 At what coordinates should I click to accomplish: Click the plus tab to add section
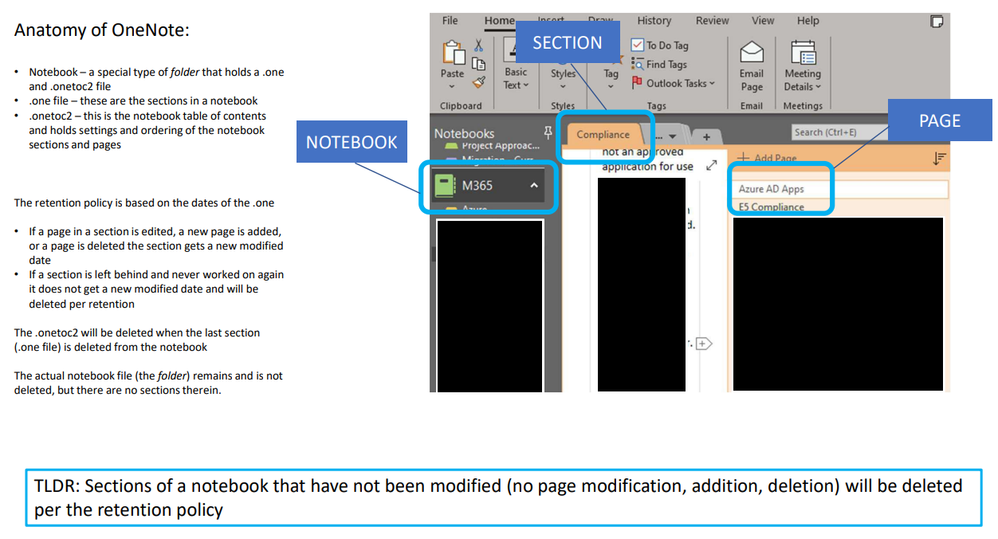706,137
